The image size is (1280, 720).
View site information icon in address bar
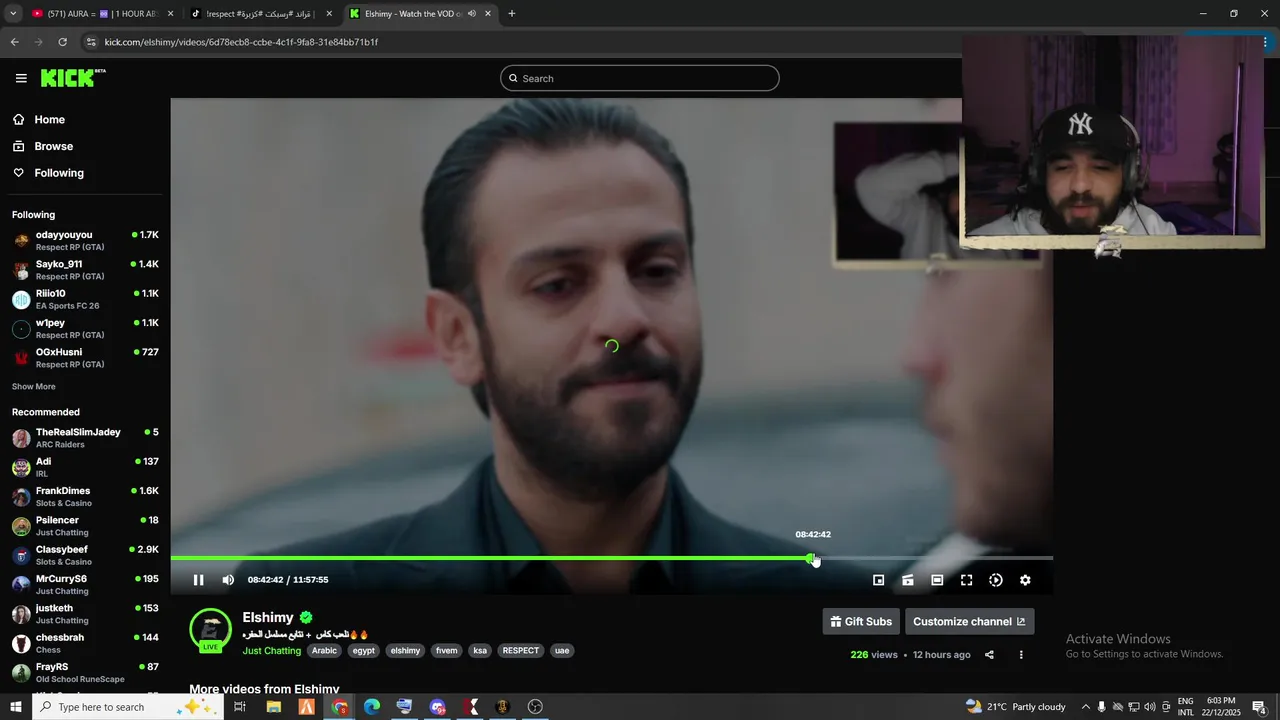coord(91,42)
